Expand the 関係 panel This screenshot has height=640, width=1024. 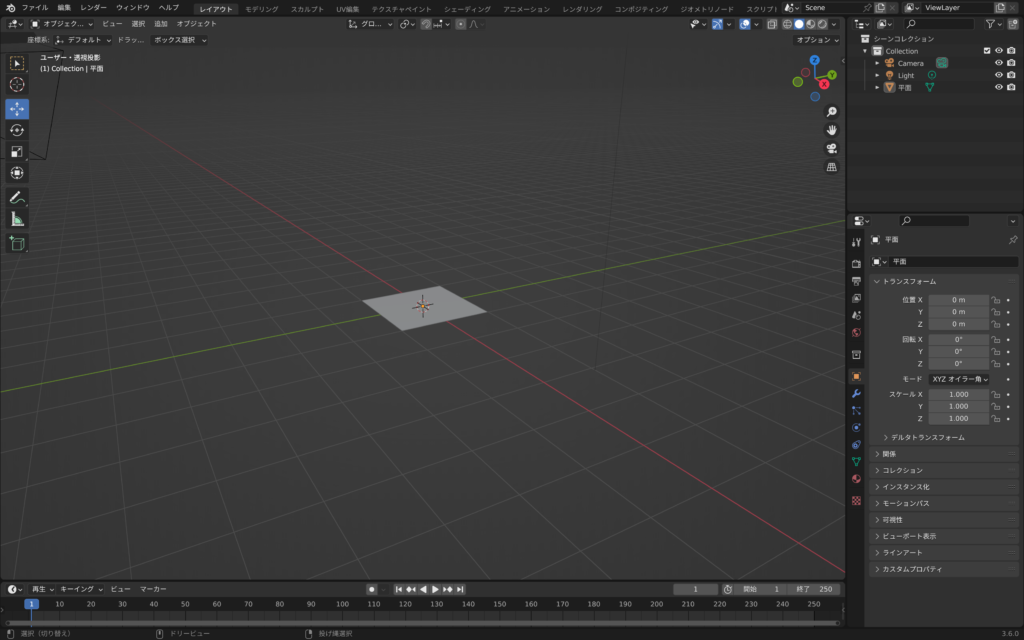tap(944, 454)
